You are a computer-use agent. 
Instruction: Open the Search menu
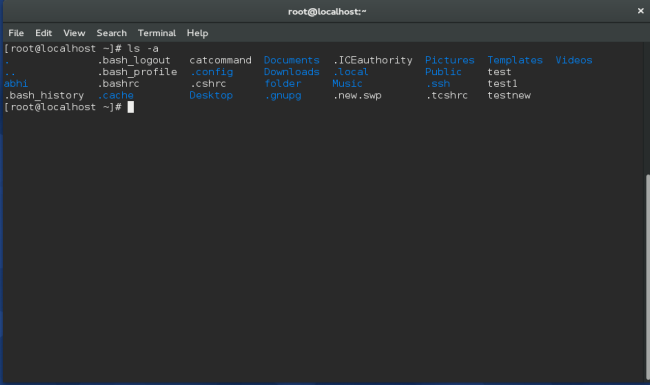(x=112, y=33)
